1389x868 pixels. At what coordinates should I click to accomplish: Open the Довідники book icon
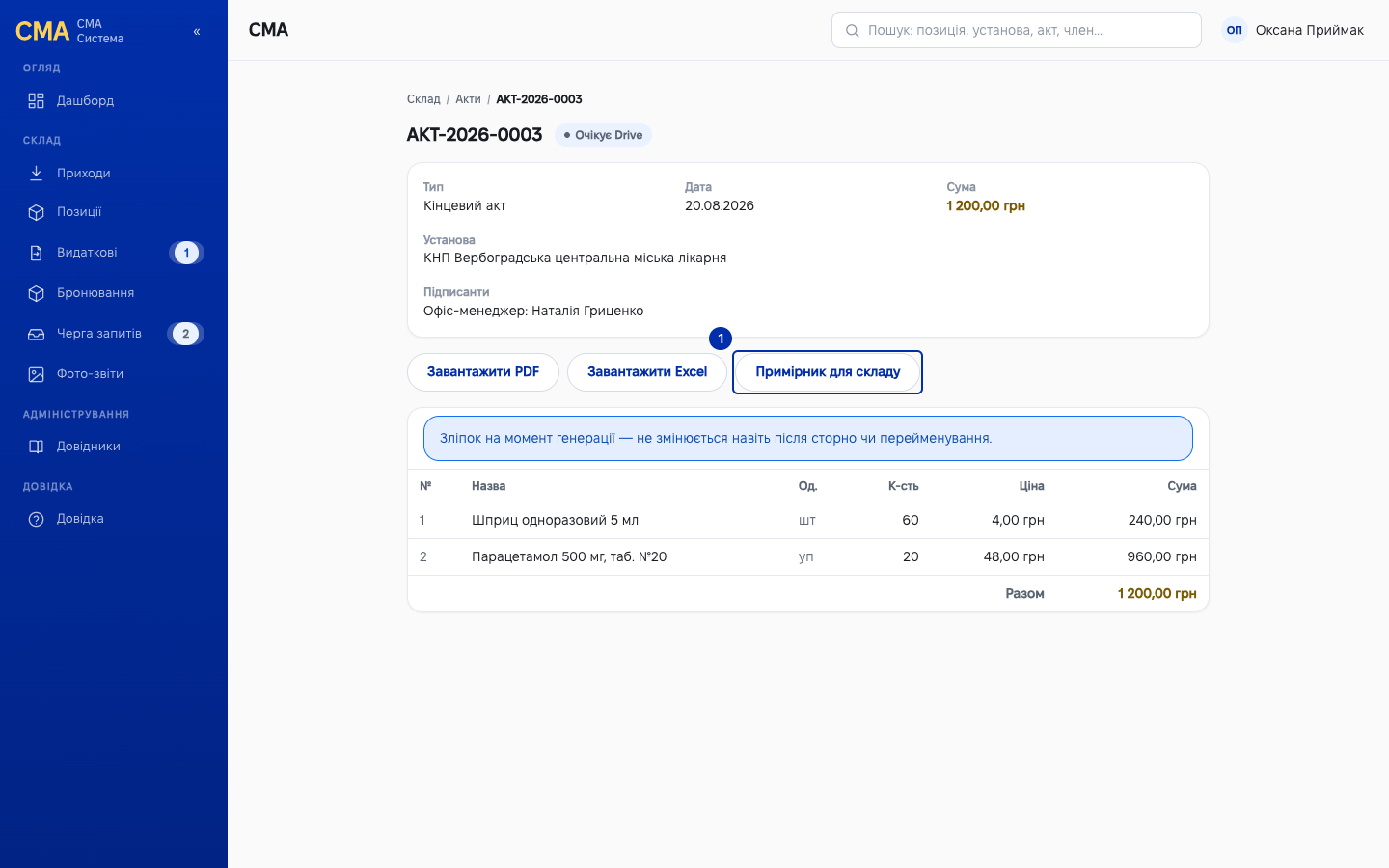[36, 447]
